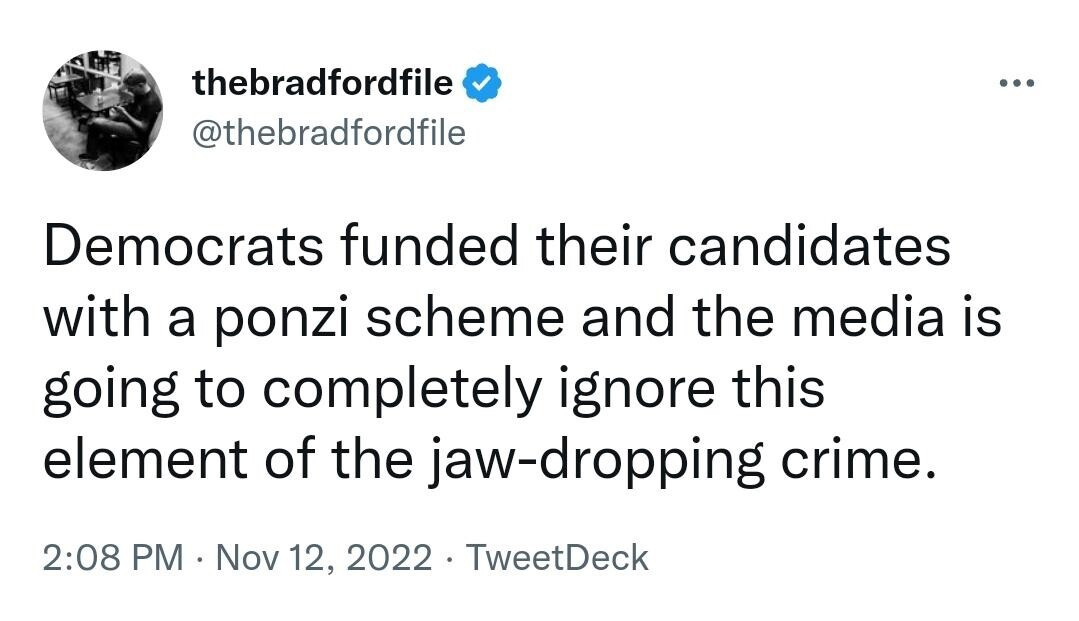Open thebradfordfile profile picture

[x=102, y=109]
